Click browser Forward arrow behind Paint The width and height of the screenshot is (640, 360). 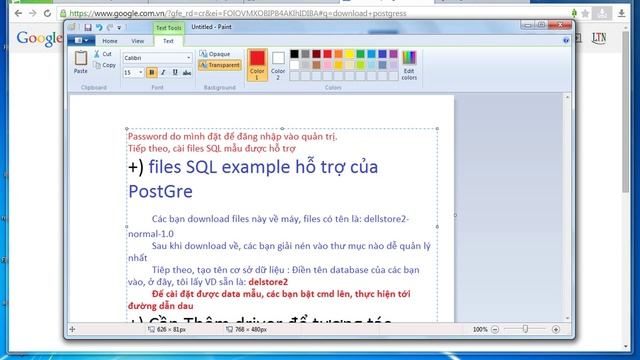pos(33,13)
